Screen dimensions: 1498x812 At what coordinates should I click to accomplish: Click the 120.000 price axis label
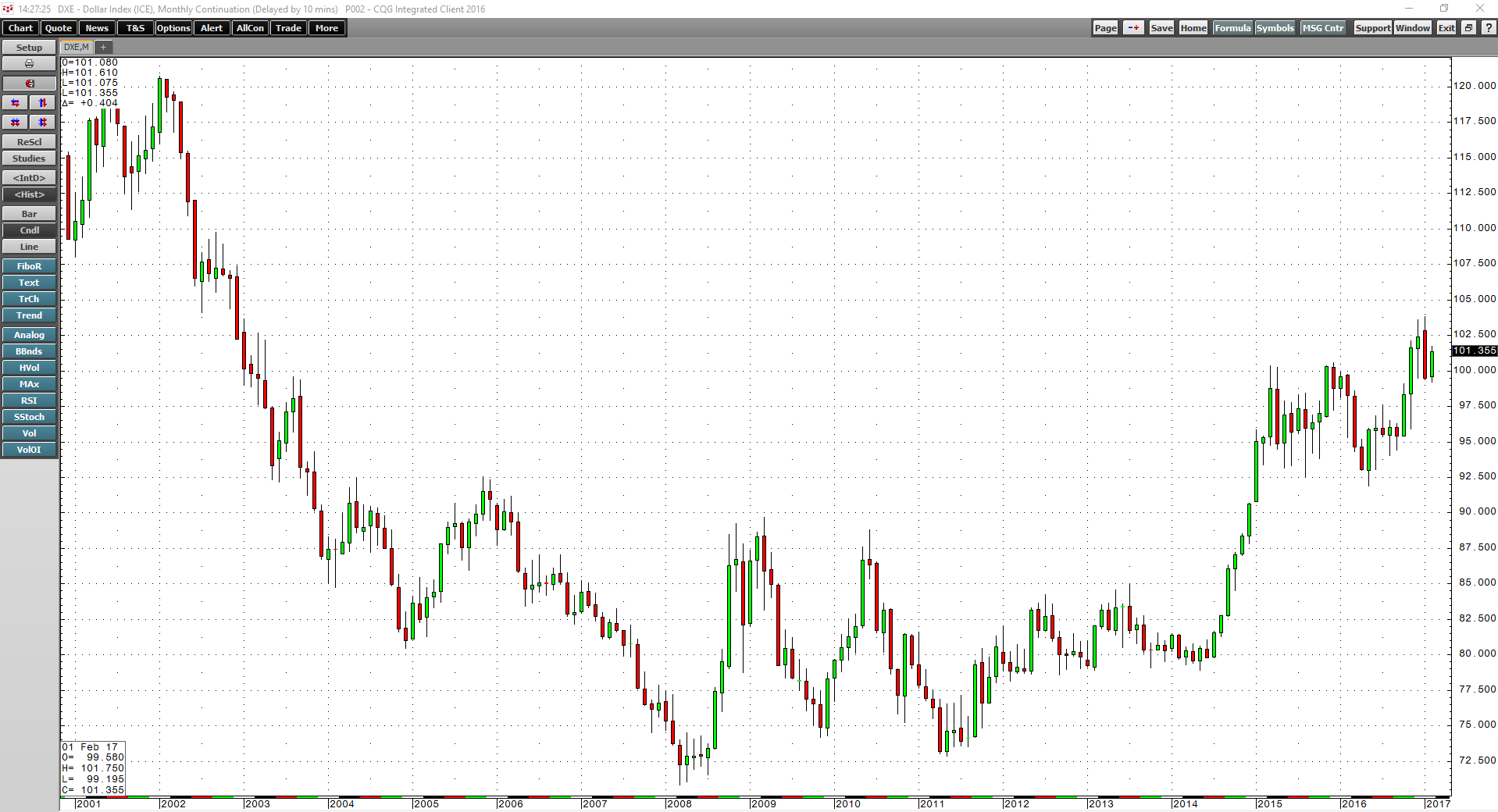(1475, 86)
